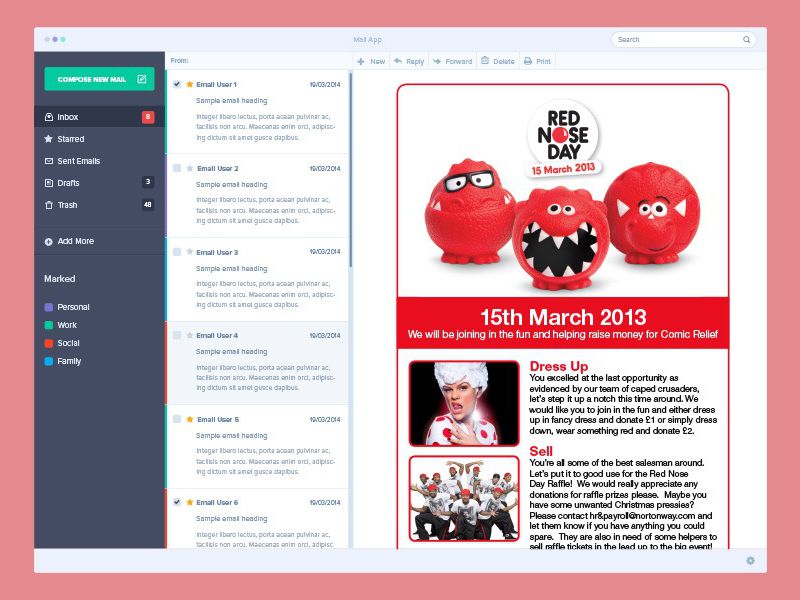
Task: Click the printer icon in toolbar
Action: [528, 61]
